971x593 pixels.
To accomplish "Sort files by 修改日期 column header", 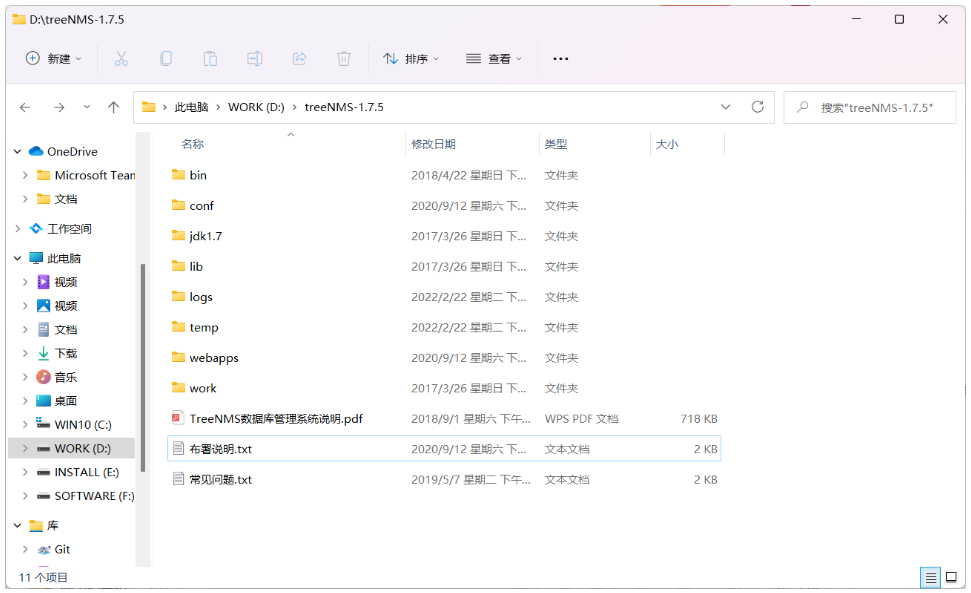I will 433,144.
